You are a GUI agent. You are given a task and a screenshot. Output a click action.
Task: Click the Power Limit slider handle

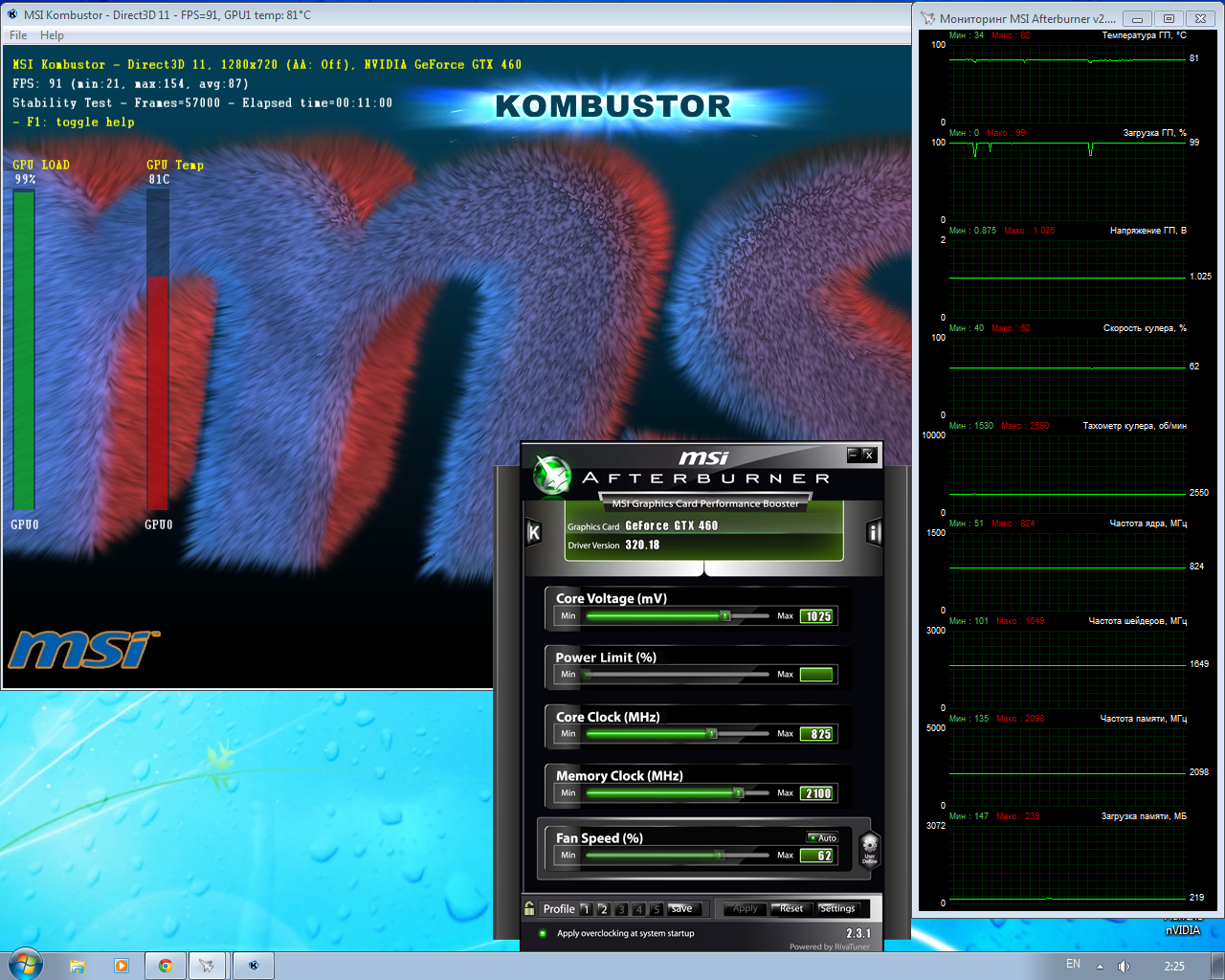point(587,675)
